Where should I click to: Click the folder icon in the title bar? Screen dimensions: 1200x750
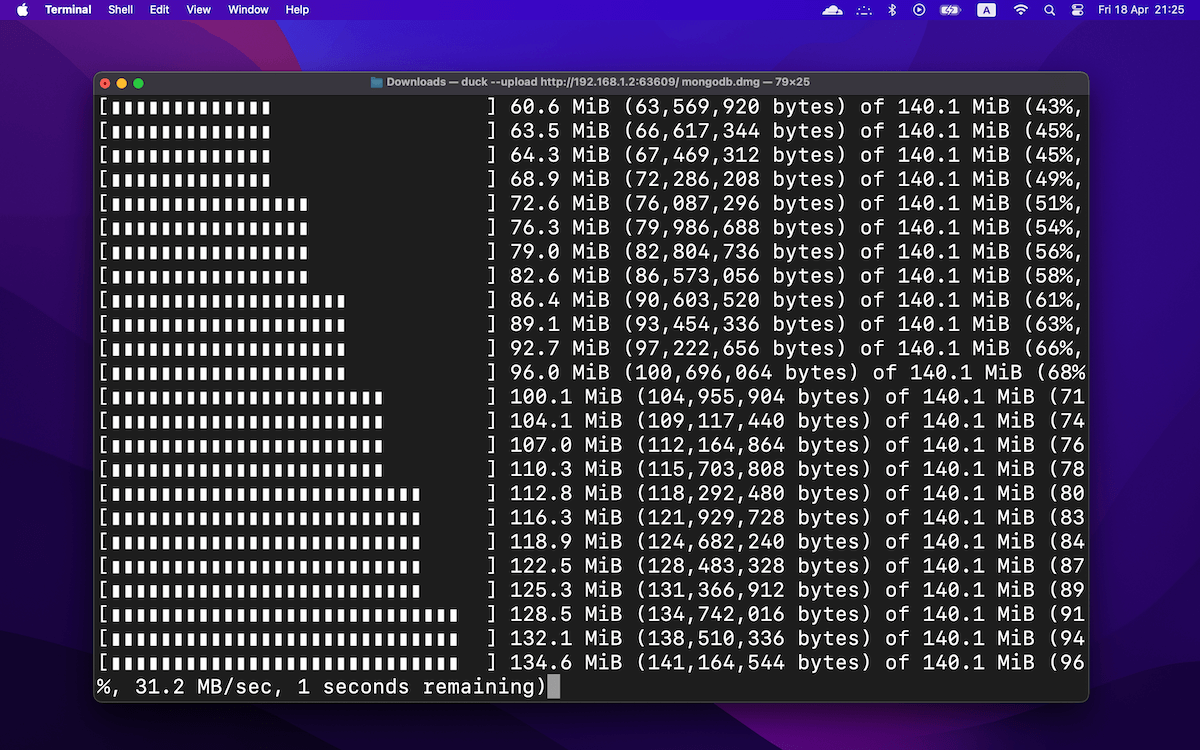click(x=377, y=82)
